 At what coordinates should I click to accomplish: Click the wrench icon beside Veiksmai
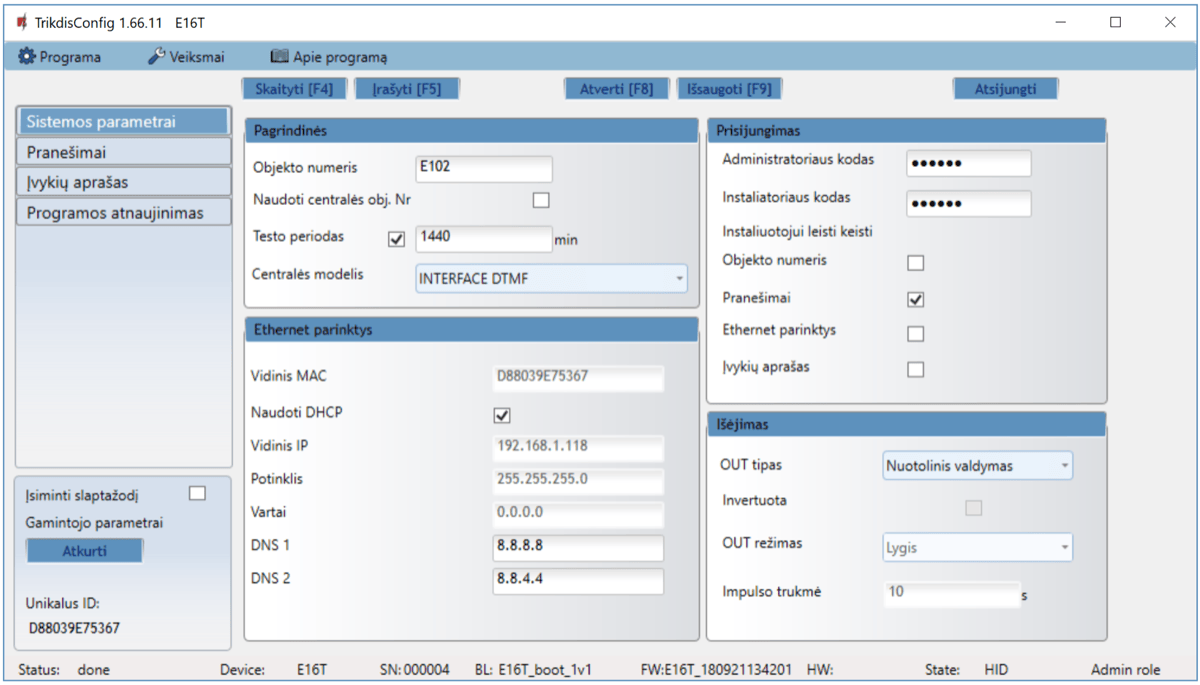click(x=156, y=57)
